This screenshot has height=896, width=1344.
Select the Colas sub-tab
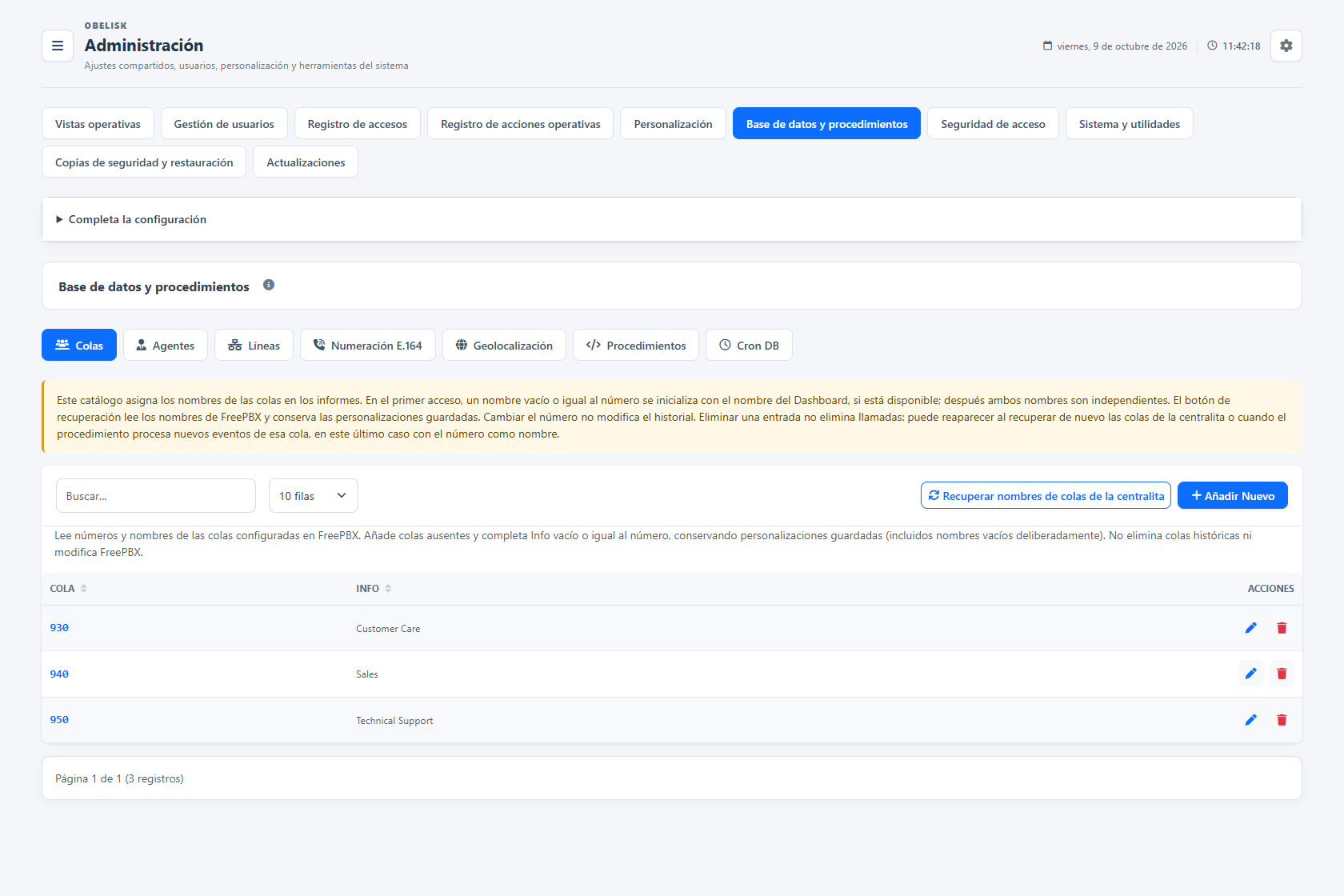click(x=79, y=345)
